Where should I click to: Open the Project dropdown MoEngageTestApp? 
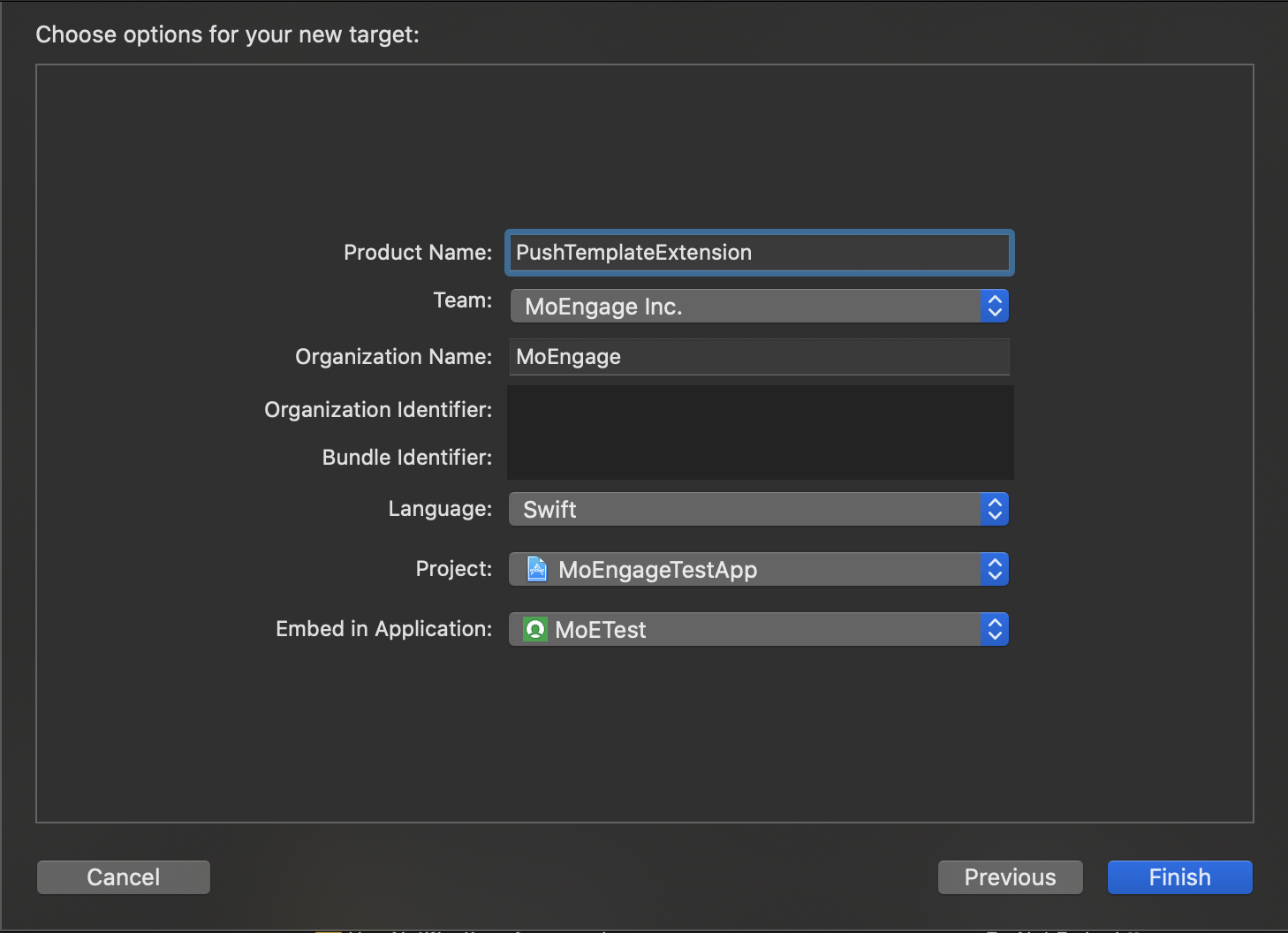coord(759,570)
